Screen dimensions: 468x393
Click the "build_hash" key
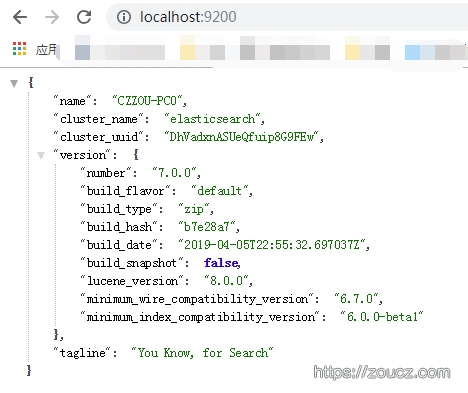pyautogui.click(x=119, y=227)
